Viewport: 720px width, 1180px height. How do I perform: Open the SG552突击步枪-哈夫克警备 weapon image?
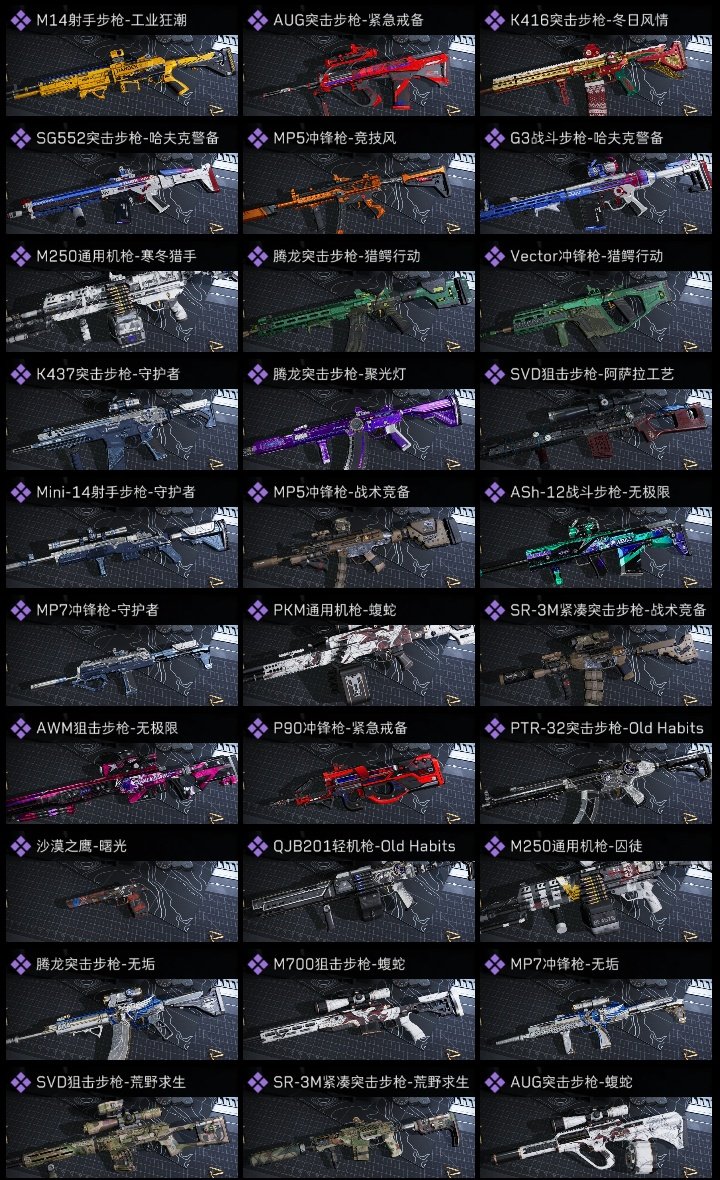coord(122,193)
